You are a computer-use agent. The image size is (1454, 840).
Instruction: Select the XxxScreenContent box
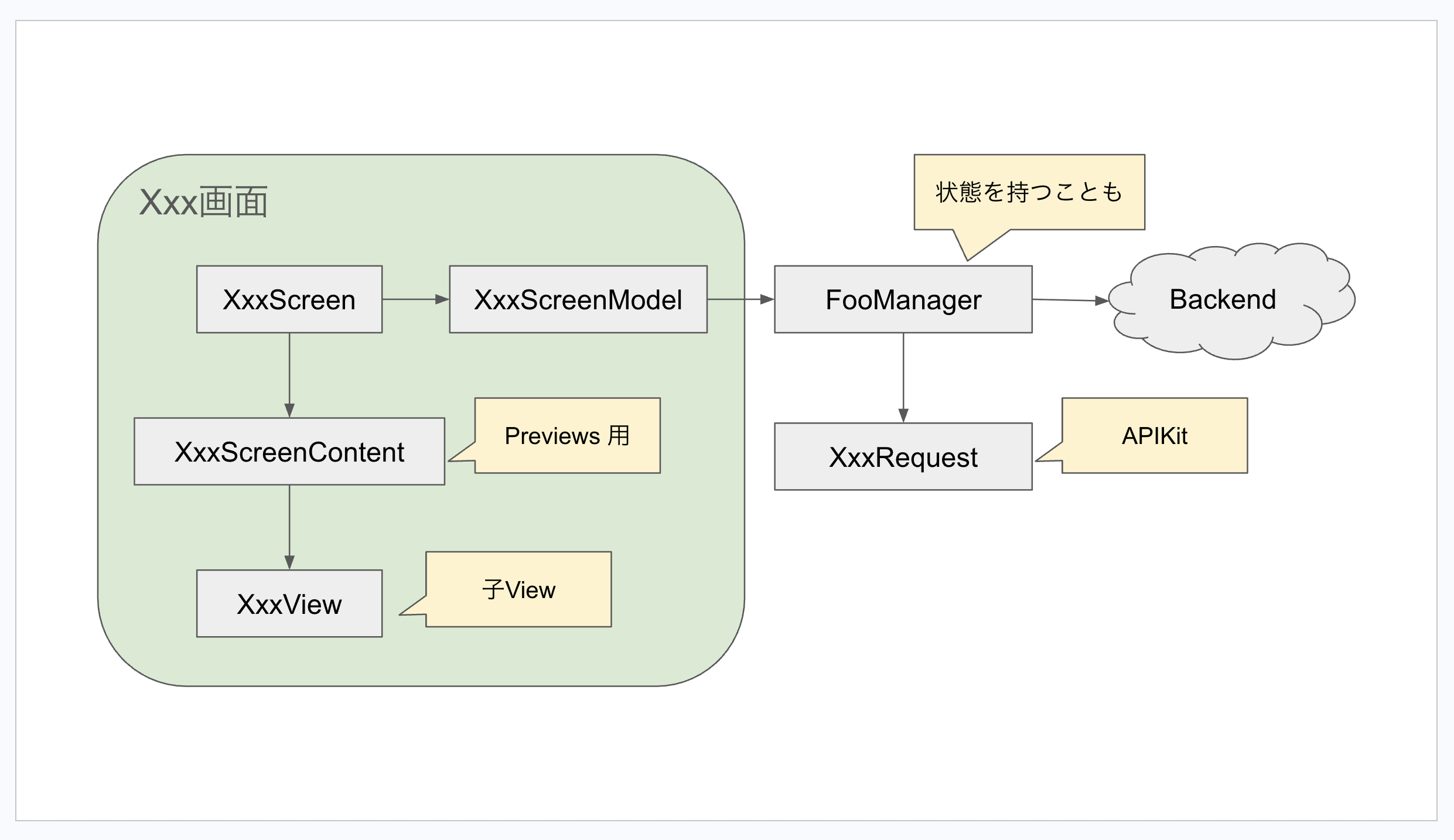click(289, 452)
